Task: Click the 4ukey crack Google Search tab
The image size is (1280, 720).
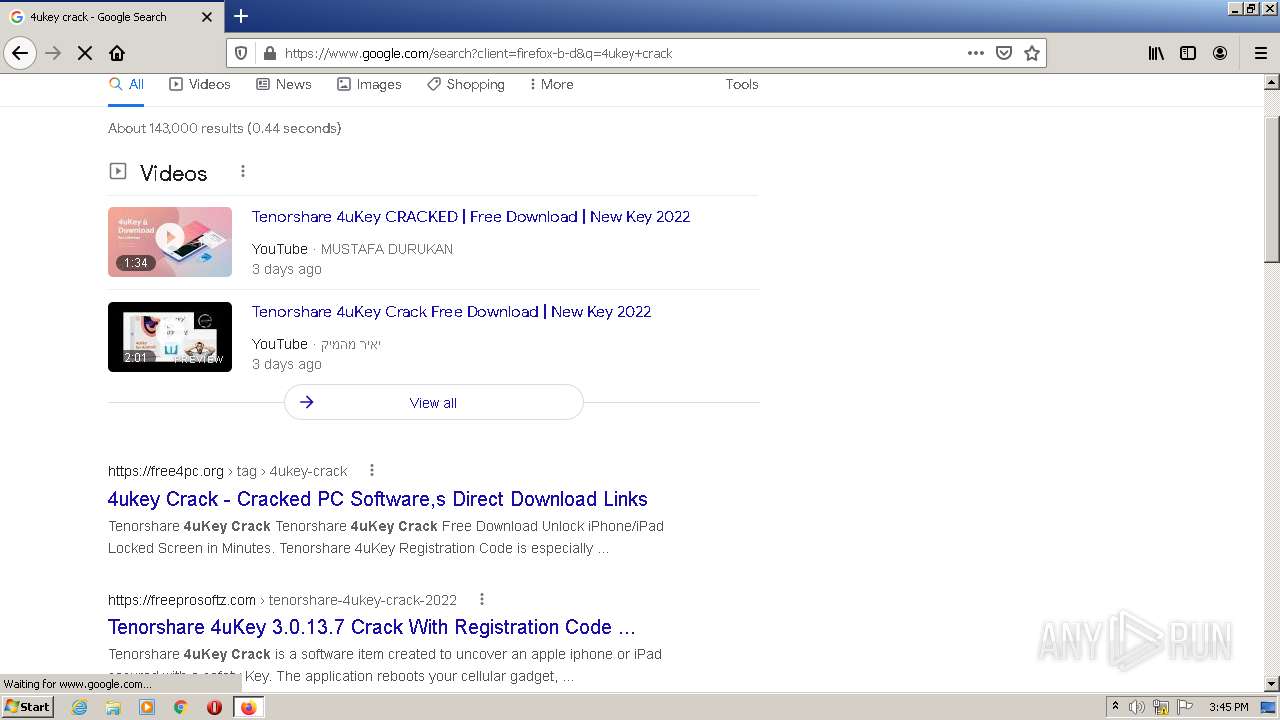Action: pos(111,17)
